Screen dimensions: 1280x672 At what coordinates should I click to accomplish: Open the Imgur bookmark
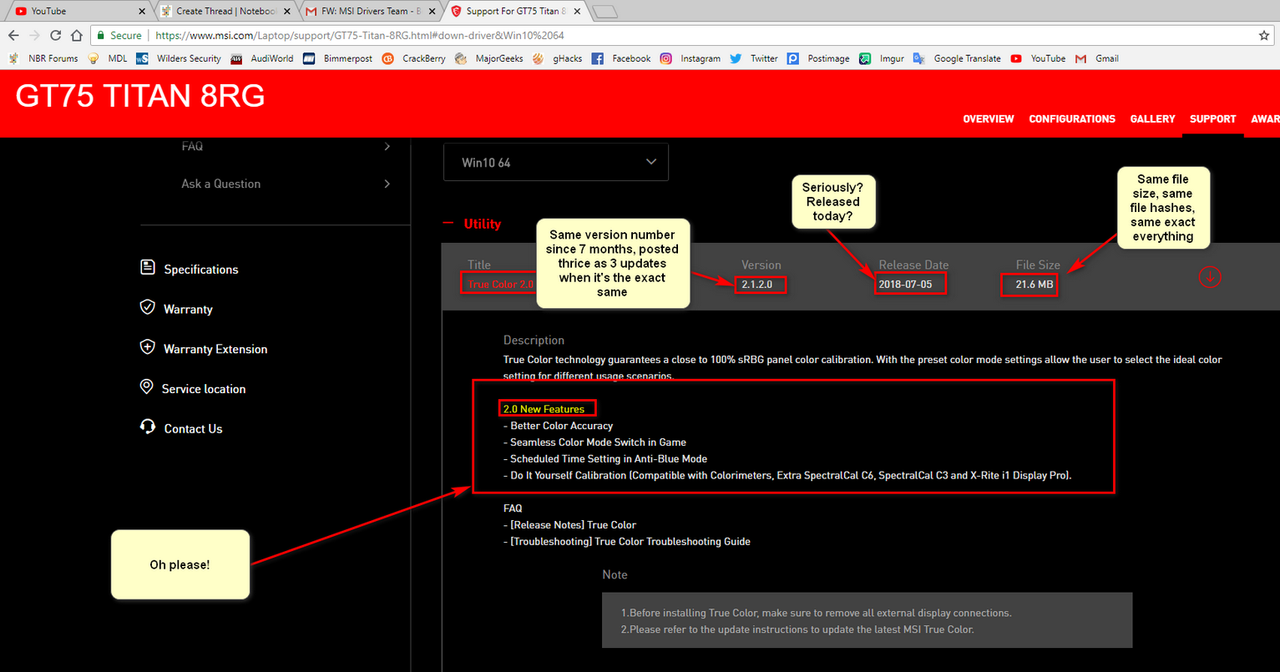point(884,59)
